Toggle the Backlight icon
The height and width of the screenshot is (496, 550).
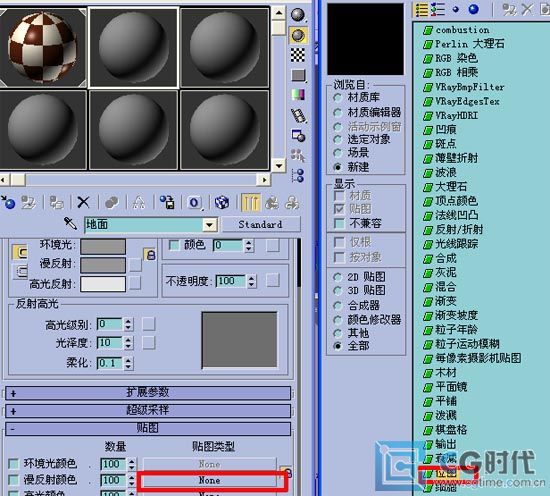298,35
